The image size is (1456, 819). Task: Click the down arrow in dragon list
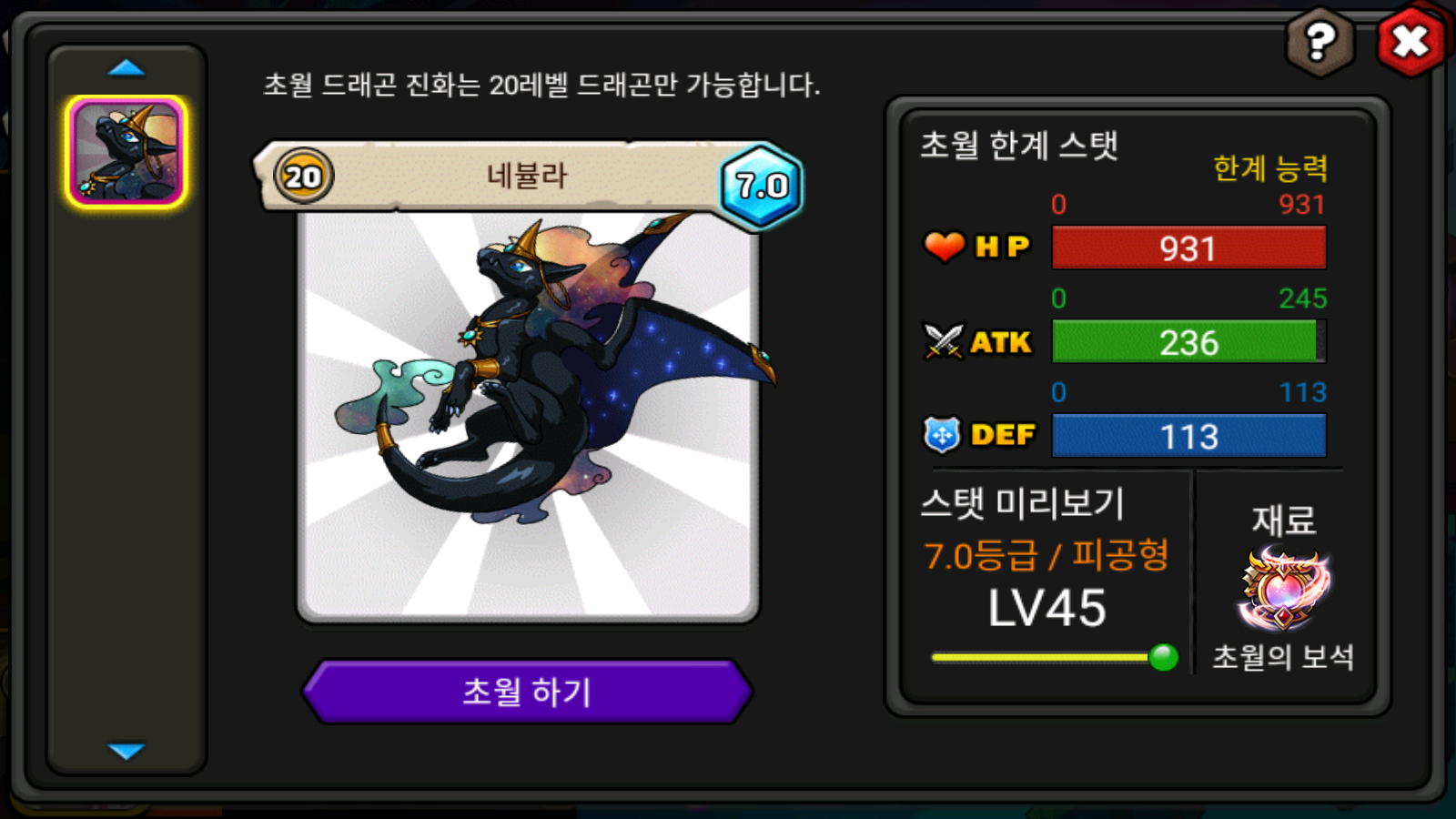point(126,751)
